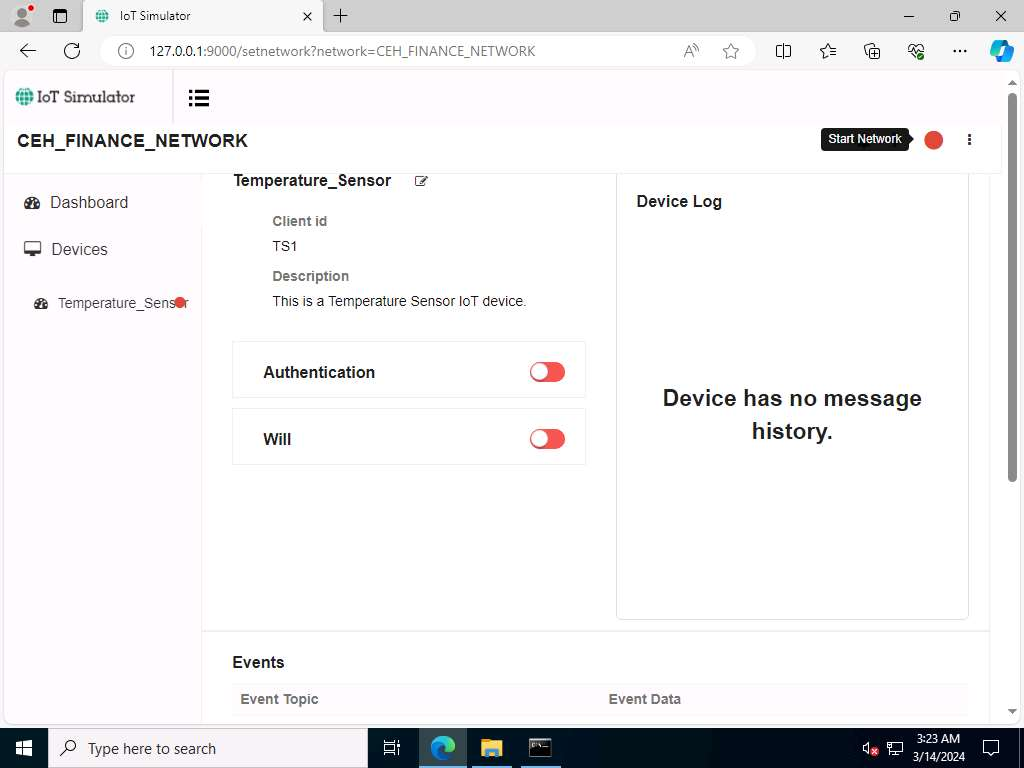1024x768 pixels.
Task: Open Edge split screen icon
Action: click(783, 51)
